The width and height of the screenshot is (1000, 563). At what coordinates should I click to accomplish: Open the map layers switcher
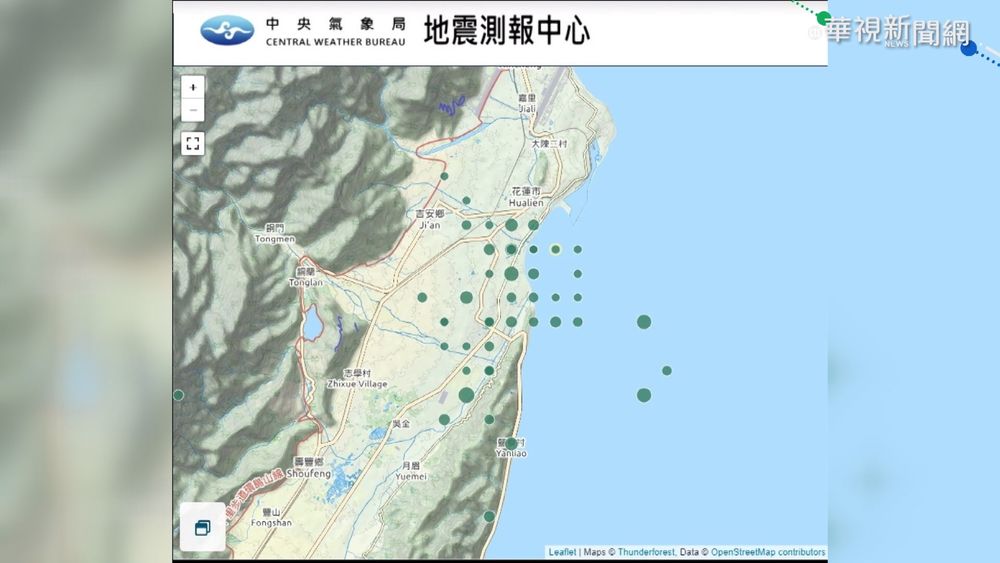(x=203, y=527)
